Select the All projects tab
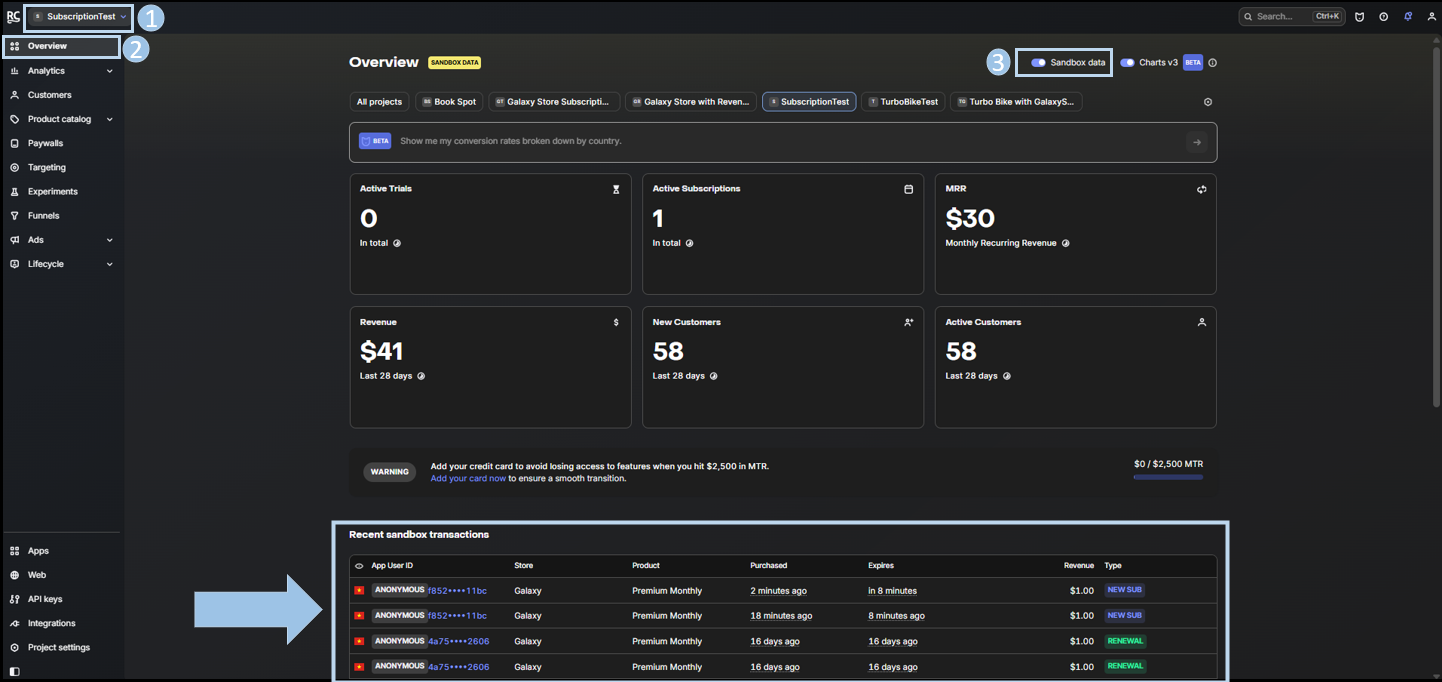This screenshot has height=682, width=1442. [x=379, y=102]
